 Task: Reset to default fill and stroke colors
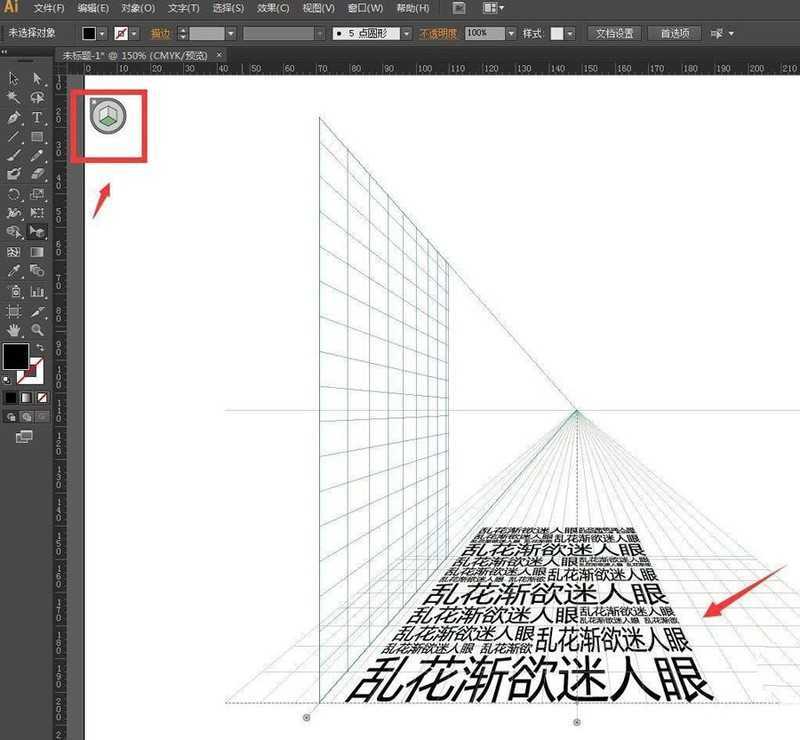click(x=7, y=379)
